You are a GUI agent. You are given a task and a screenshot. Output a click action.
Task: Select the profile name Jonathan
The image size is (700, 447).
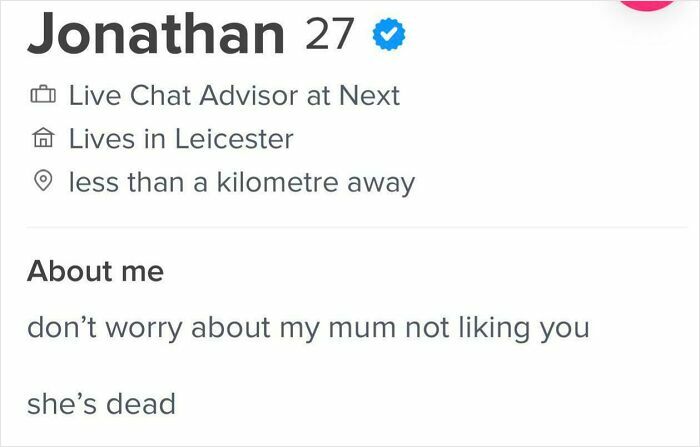pos(156,36)
